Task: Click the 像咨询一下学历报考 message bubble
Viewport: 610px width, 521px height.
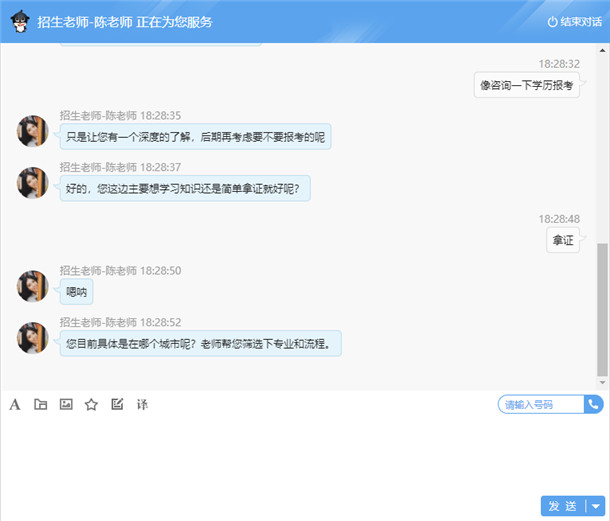Action: [x=526, y=85]
